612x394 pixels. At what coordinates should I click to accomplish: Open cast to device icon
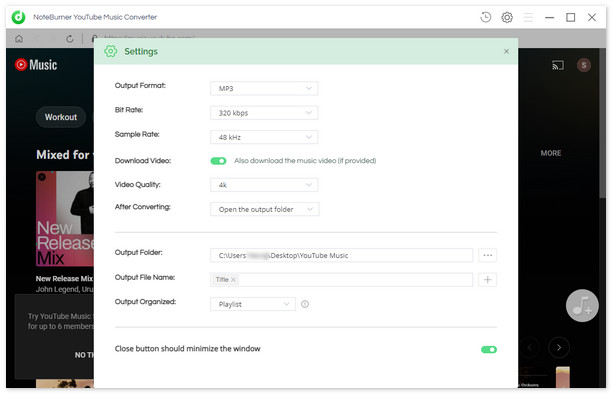click(x=558, y=65)
